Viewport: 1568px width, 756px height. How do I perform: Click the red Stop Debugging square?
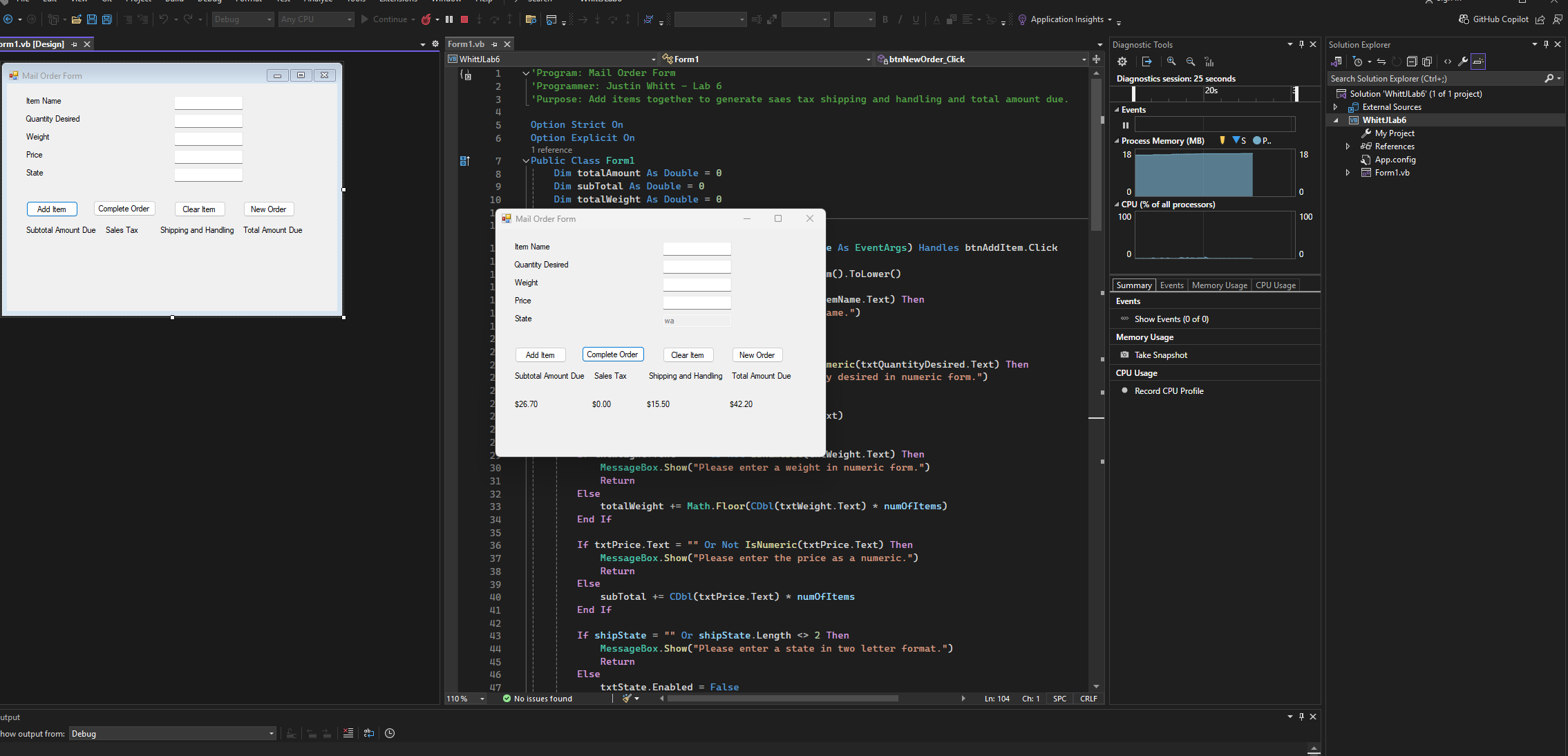click(464, 19)
